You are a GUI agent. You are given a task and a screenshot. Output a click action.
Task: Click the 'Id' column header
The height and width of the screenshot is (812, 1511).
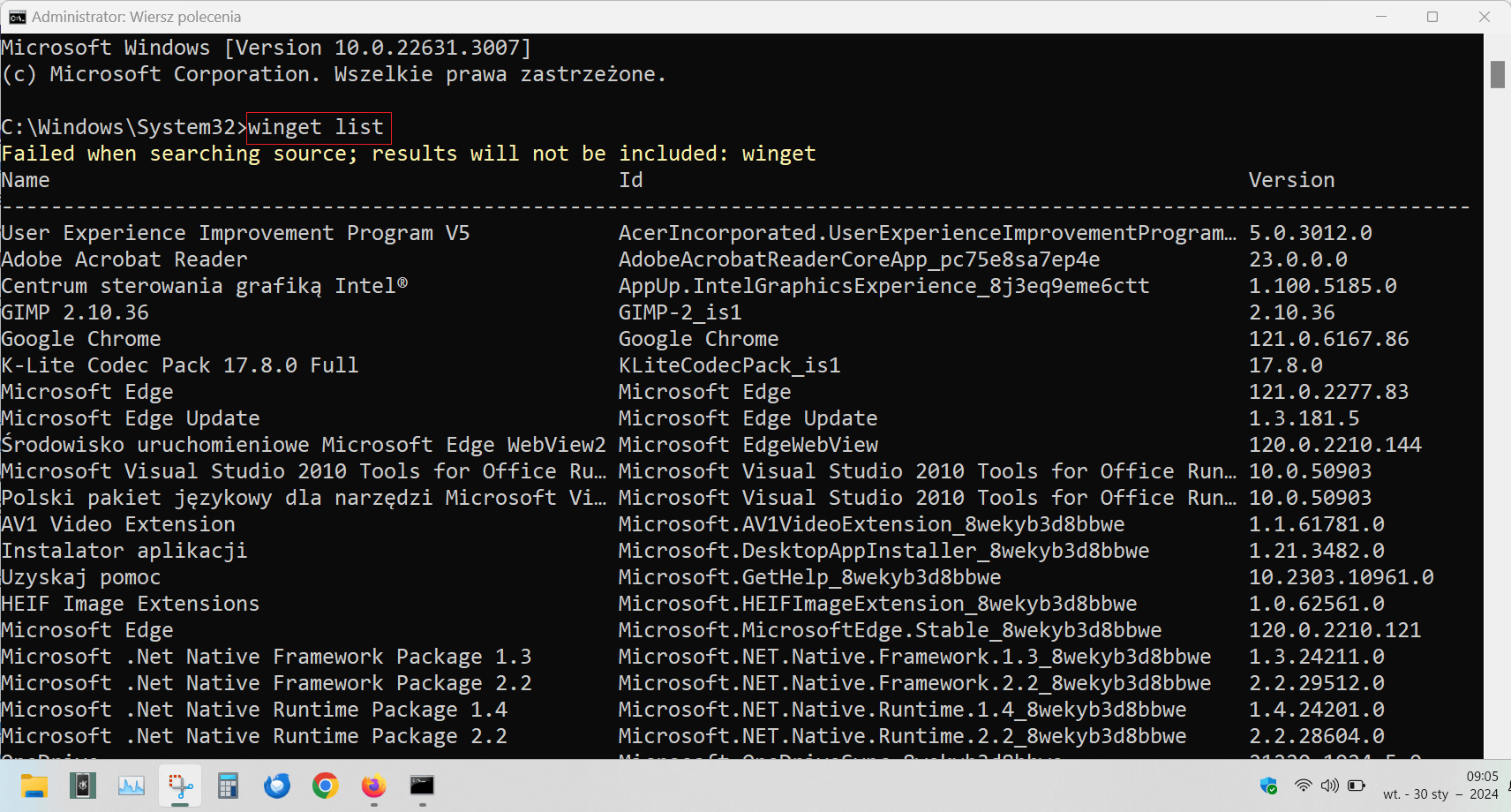pyautogui.click(x=631, y=180)
